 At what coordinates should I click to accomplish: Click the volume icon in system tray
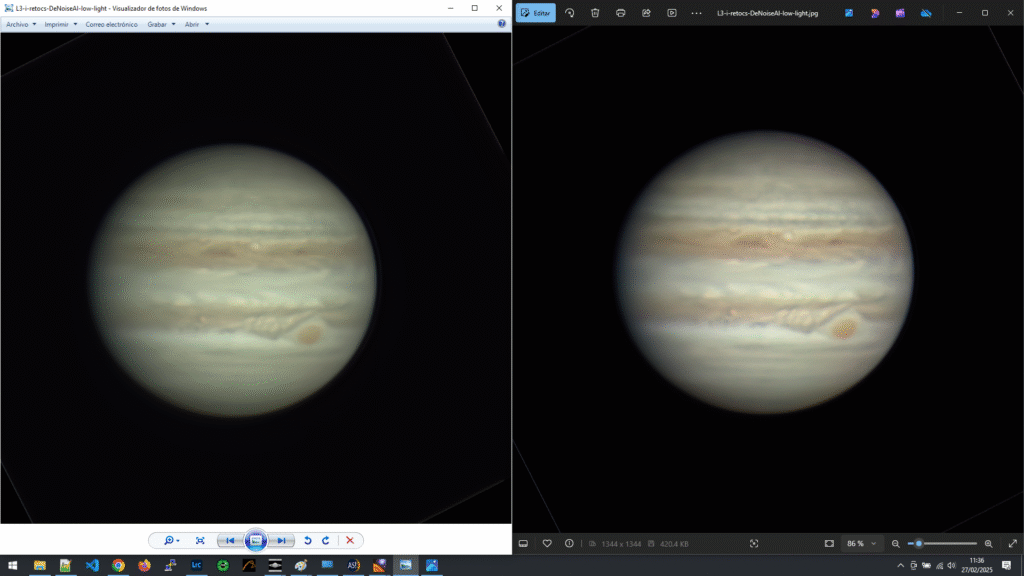952,566
